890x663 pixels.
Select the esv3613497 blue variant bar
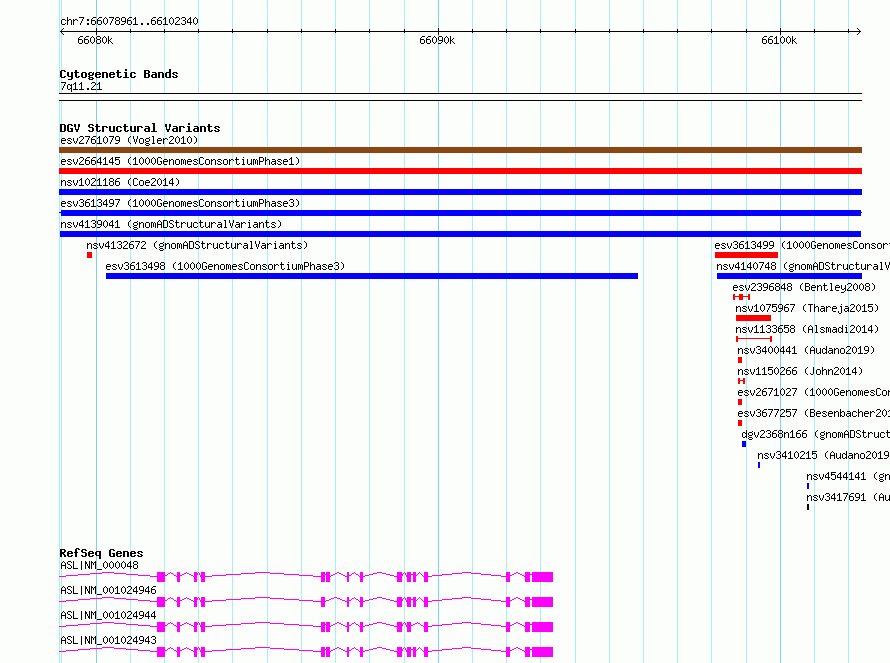460,213
